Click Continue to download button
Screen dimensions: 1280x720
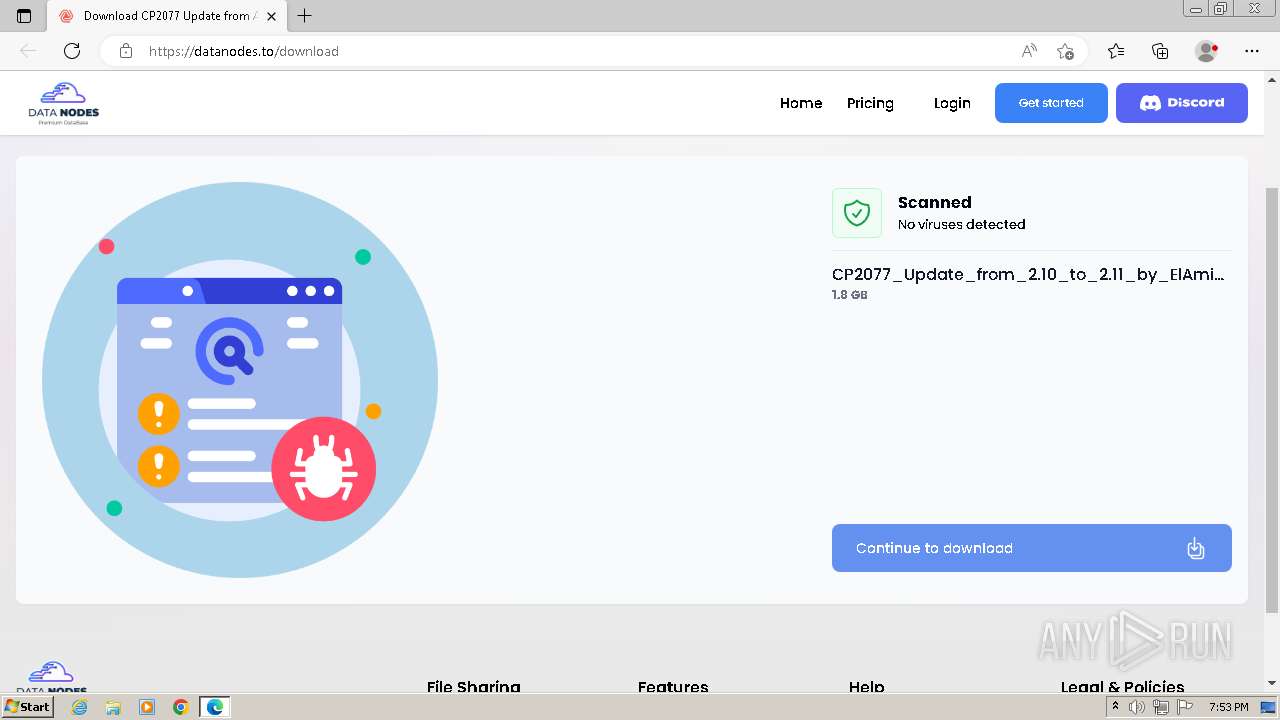tap(1032, 548)
